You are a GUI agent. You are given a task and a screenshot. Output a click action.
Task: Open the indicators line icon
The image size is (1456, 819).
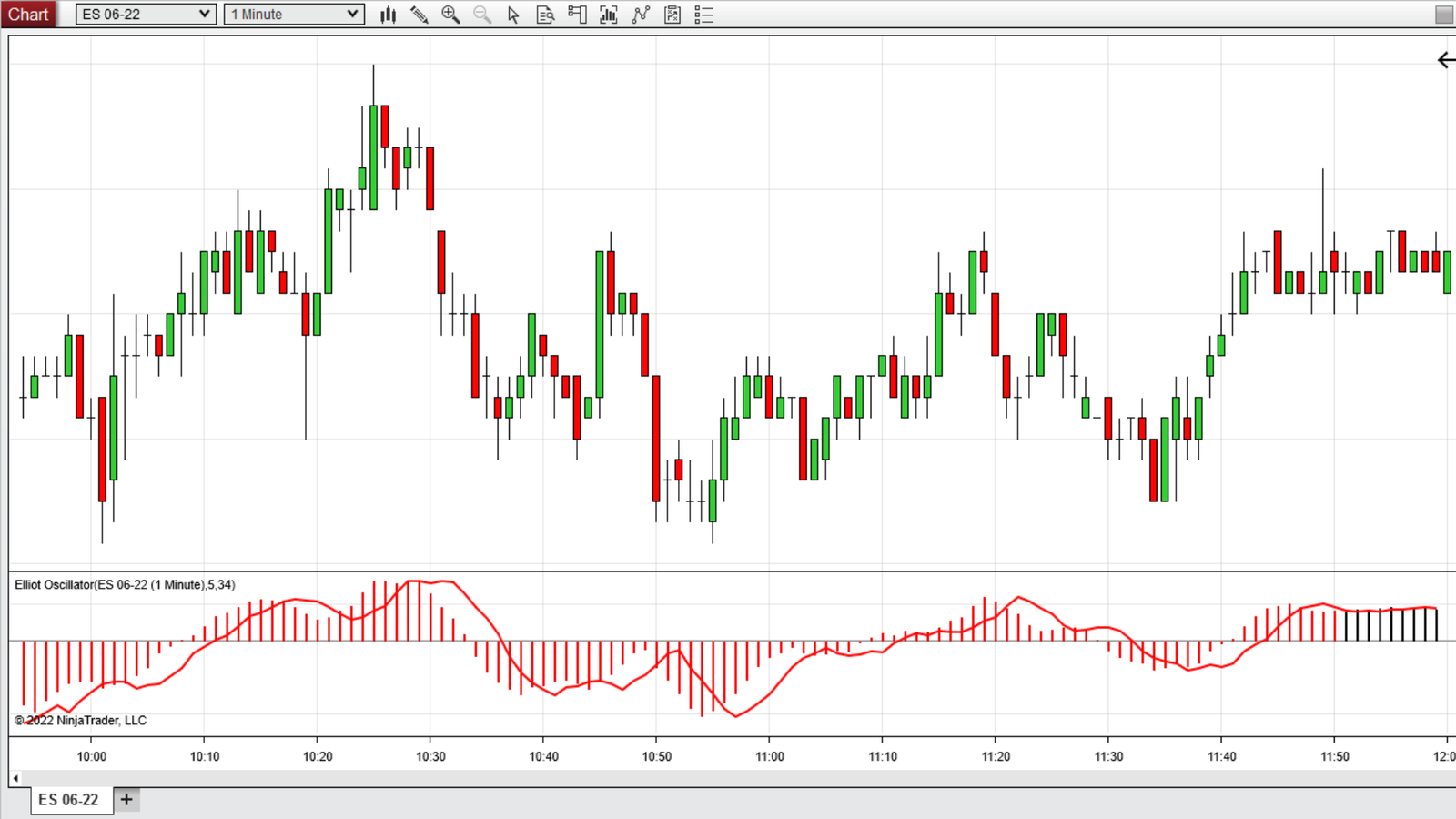[x=641, y=15]
